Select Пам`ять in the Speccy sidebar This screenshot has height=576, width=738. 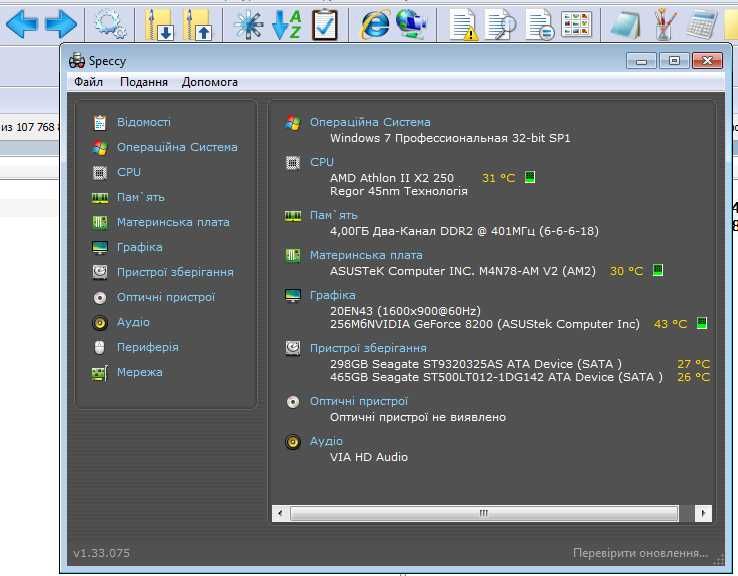pyautogui.click(x=140, y=197)
